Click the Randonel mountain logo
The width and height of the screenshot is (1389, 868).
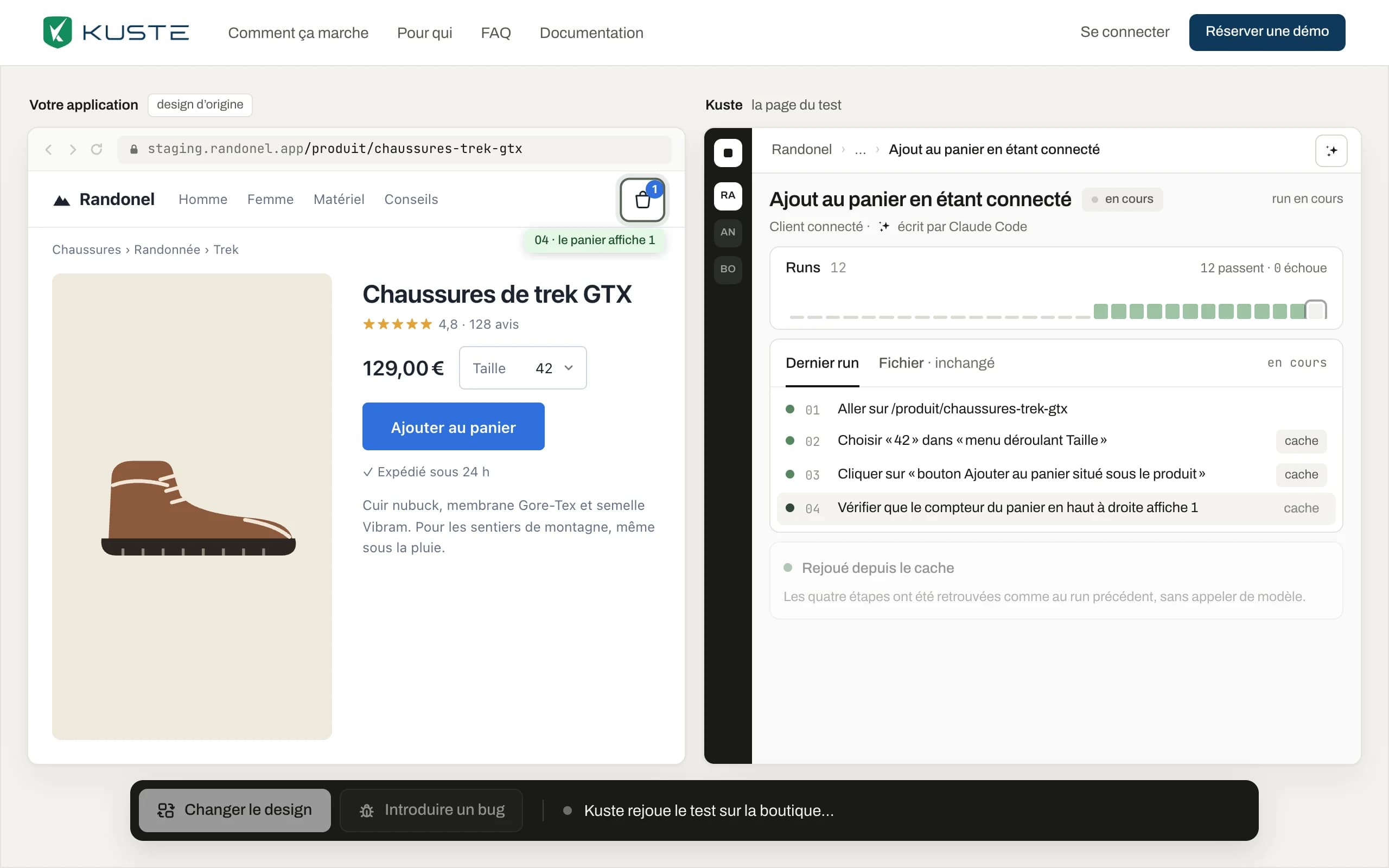[x=61, y=200]
